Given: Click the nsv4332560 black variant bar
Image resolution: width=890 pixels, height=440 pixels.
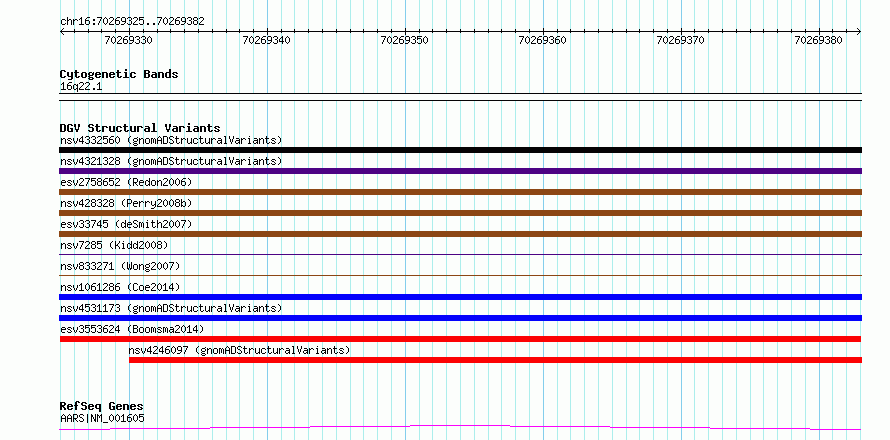Looking at the screenshot, I should 460,150.
